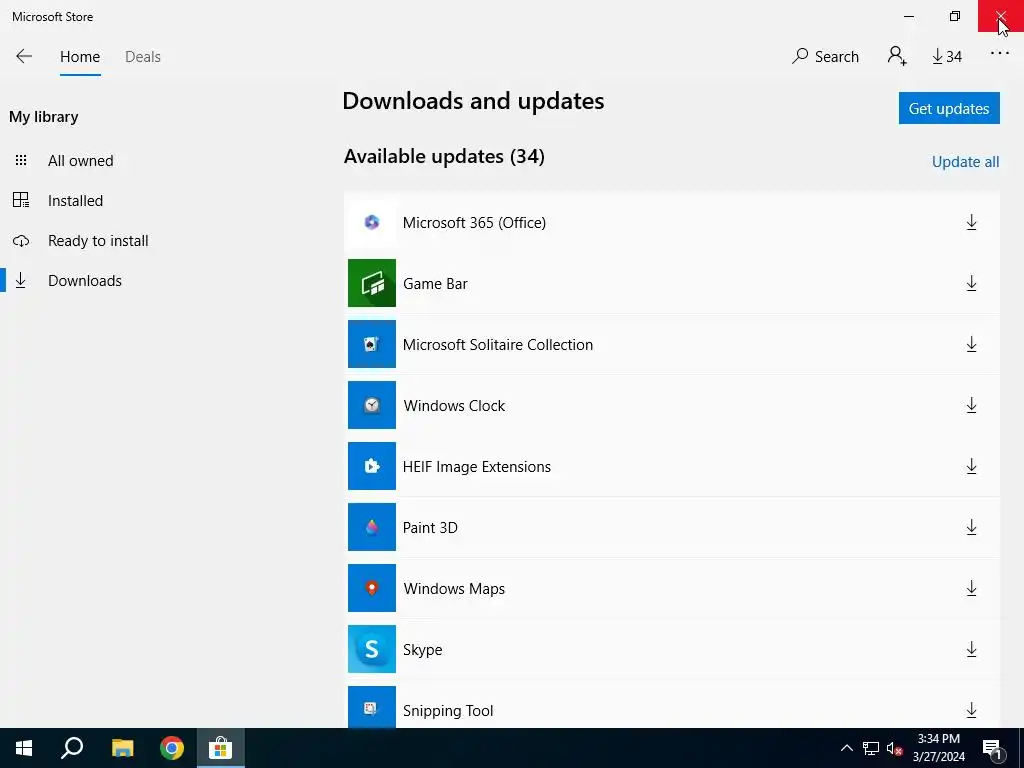Click the network status tray icon
The width and height of the screenshot is (1024, 768).
point(871,748)
